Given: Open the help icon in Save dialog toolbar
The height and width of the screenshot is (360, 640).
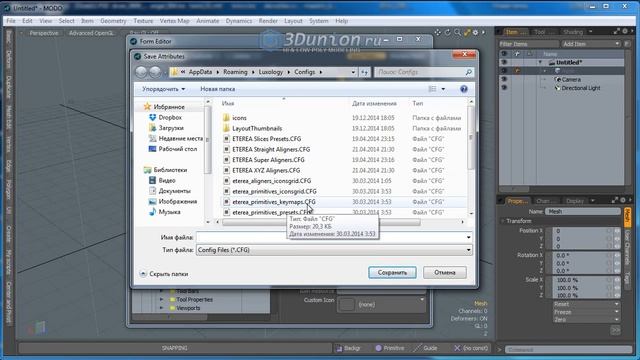Looking at the screenshot, I should pyautogui.click(x=464, y=89).
